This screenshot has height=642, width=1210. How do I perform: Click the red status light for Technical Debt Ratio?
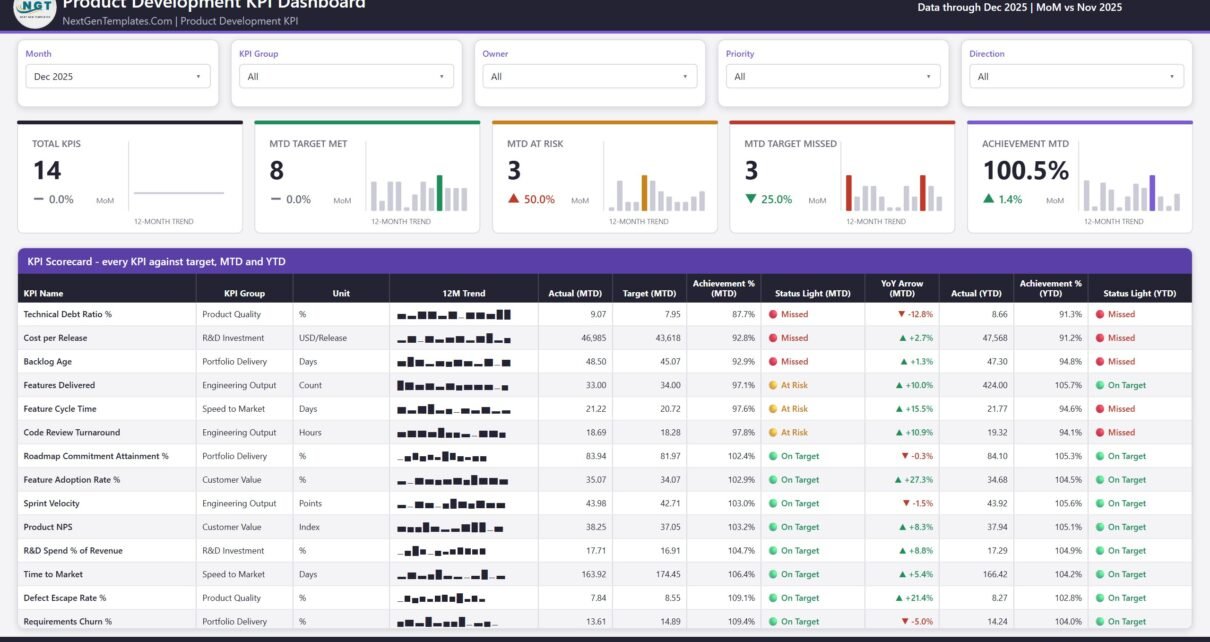773,314
